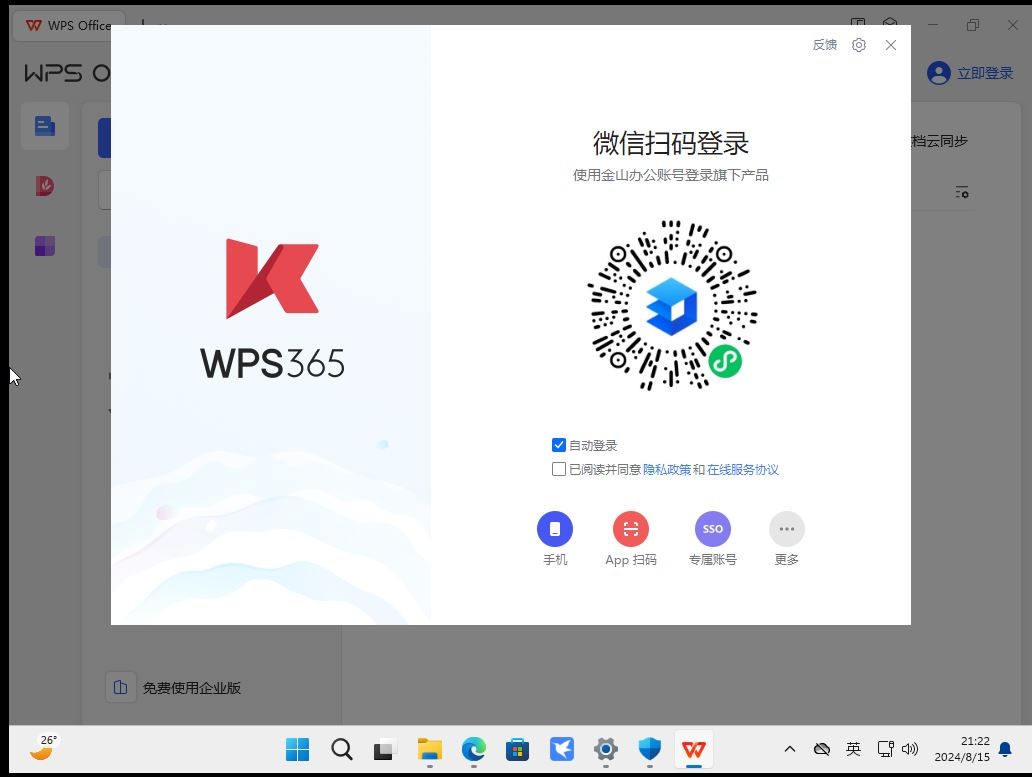This screenshot has height=777, width=1032.
Task: Open the Docer templates icon in the sidebar
Action: pyautogui.click(x=44, y=186)
